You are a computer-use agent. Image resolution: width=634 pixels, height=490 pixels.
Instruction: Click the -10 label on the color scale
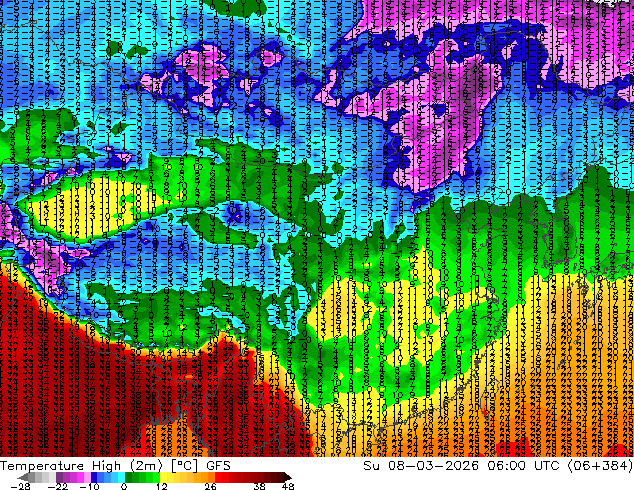coord(89,486)
